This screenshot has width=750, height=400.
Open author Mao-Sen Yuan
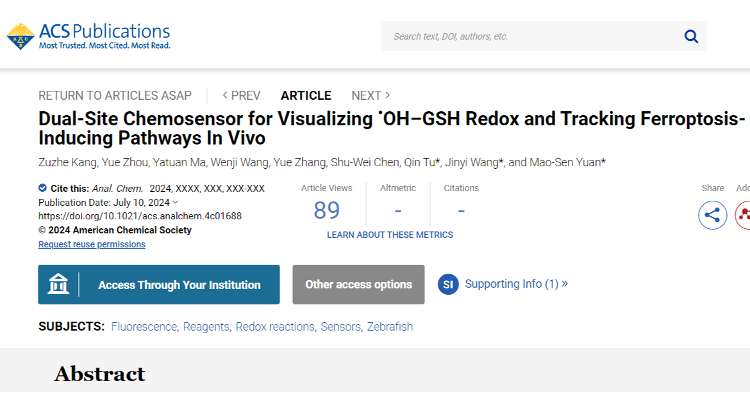tap(565, 163)
